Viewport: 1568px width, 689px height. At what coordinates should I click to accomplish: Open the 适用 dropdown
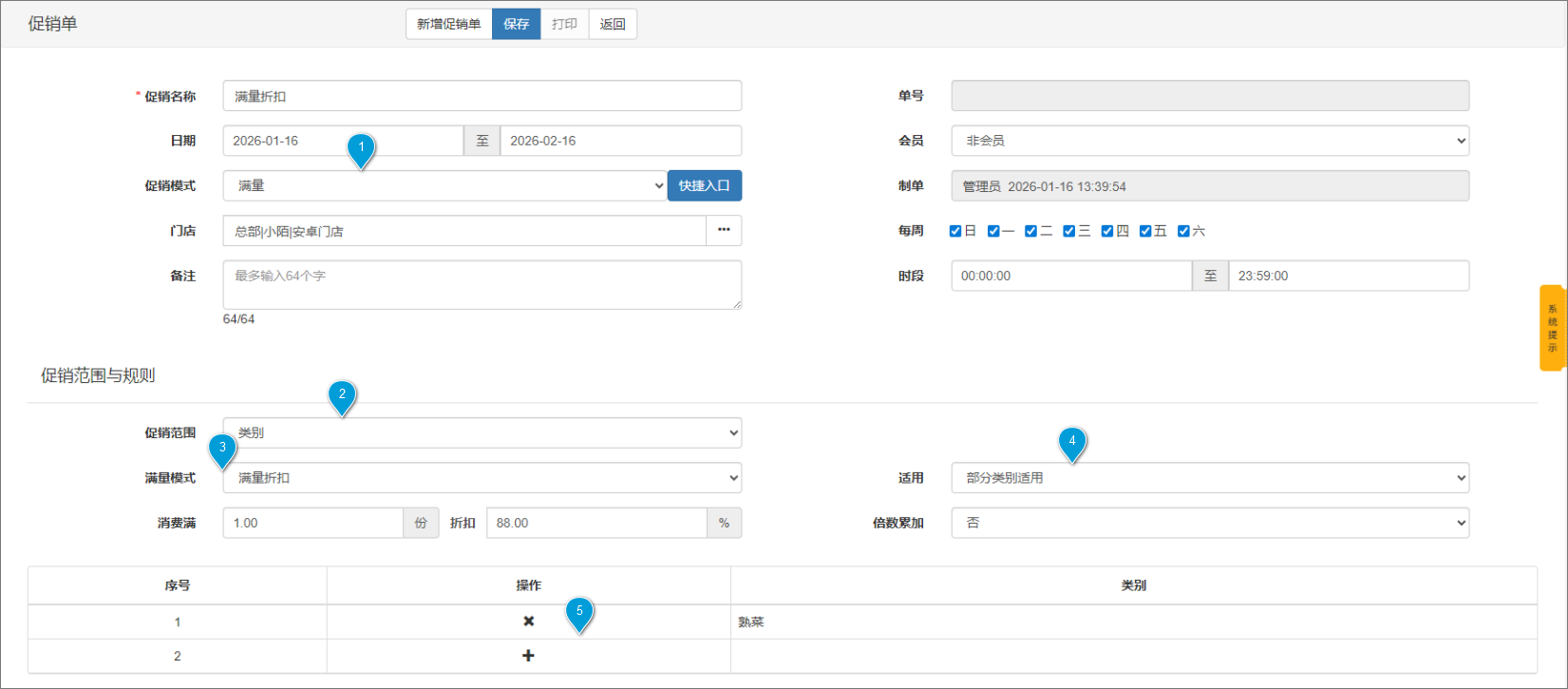(1209, 478)
